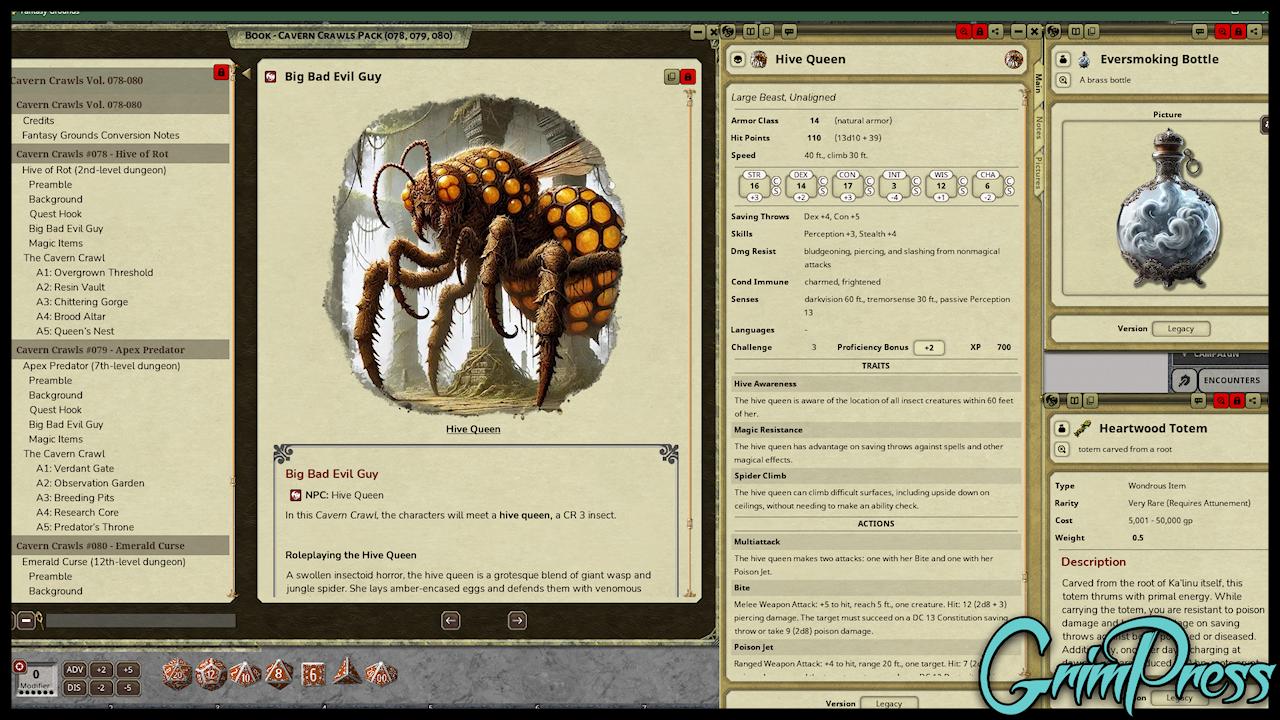
Task: Click identify magnifier beside 'totem carved from a root'
Action: point(1062,449)
